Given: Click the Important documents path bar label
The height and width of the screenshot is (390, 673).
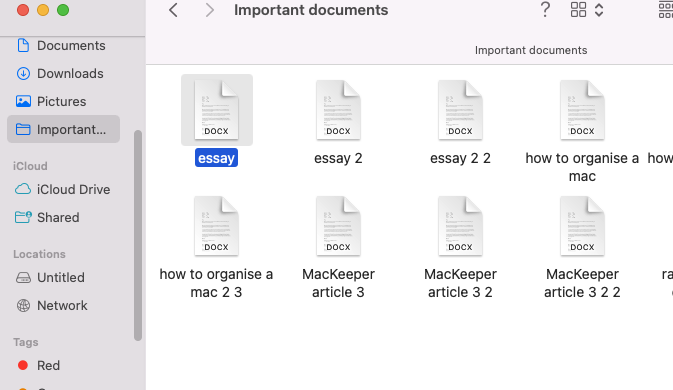Looking at the screenshot, I should (531, 50).
